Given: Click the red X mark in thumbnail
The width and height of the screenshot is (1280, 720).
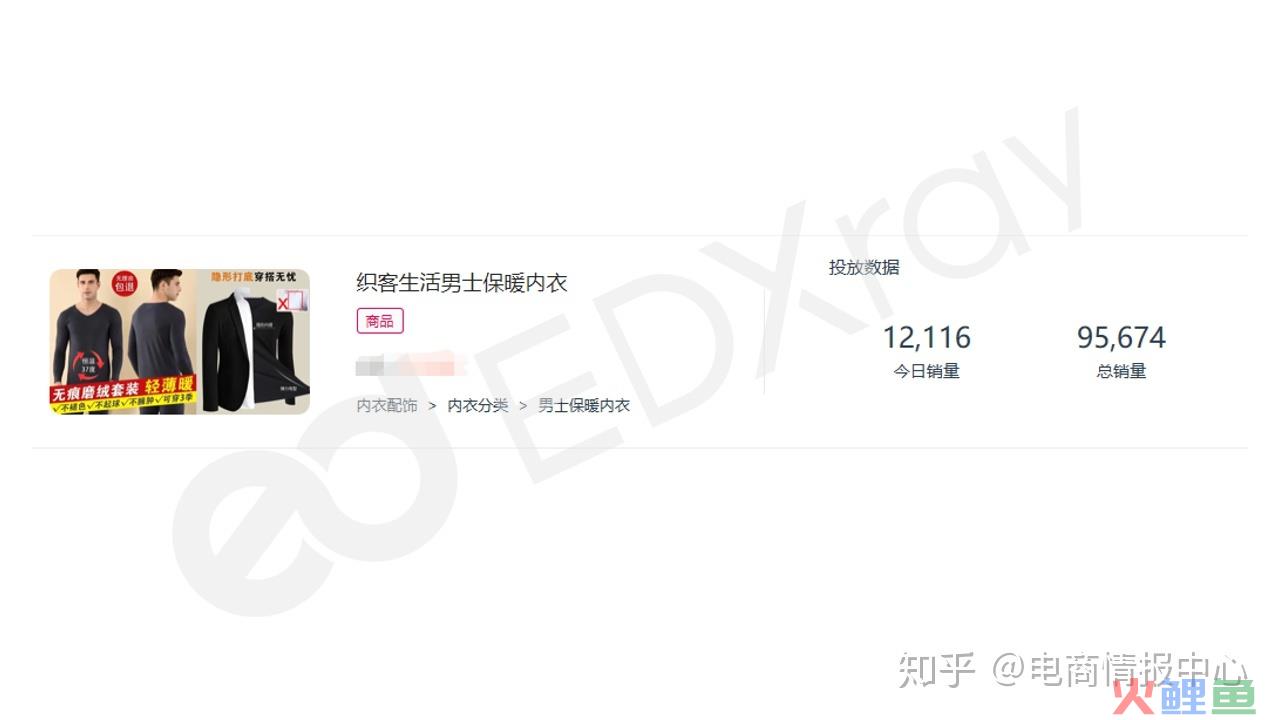Looking at the screenshot, I should tap(283, 302).
